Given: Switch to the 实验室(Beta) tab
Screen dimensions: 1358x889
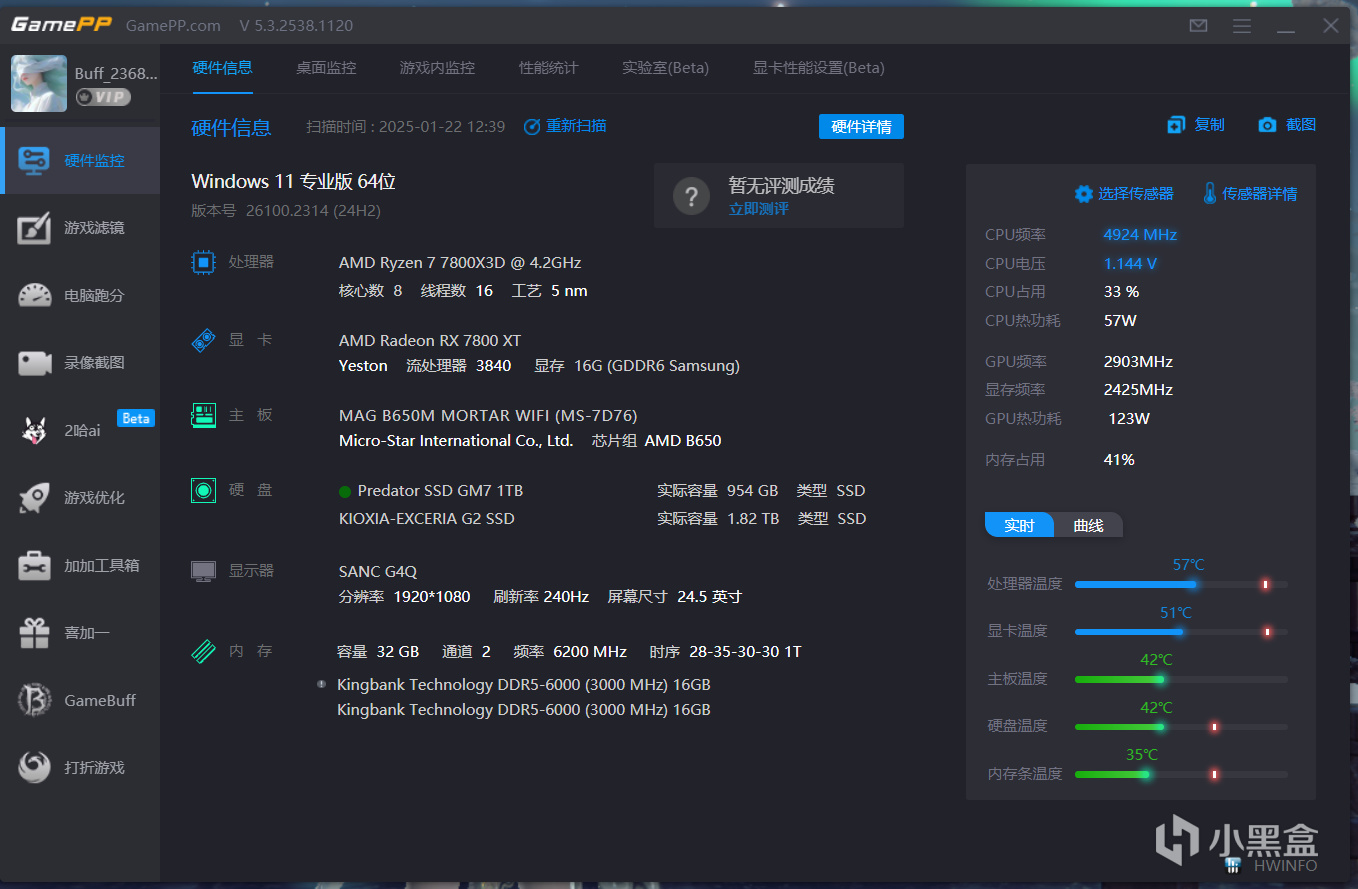Looking at the screenshot, I should (x=665, y=68).
